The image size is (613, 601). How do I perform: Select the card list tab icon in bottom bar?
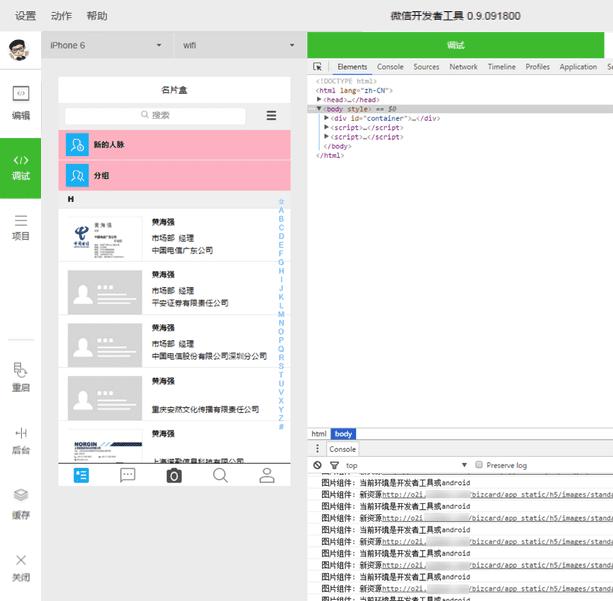tap(81, 475)
